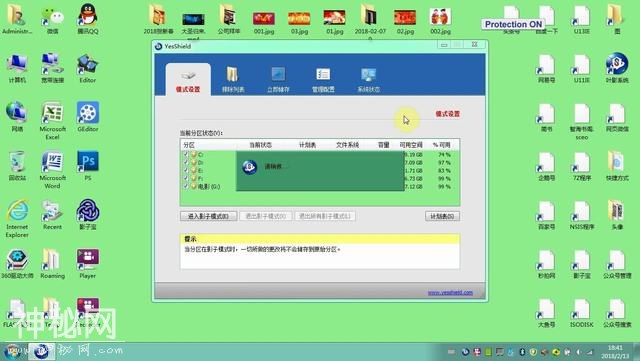Click the % 可用 column header
The height and width of the screenshot is (361, 640).
coord(441,145)
